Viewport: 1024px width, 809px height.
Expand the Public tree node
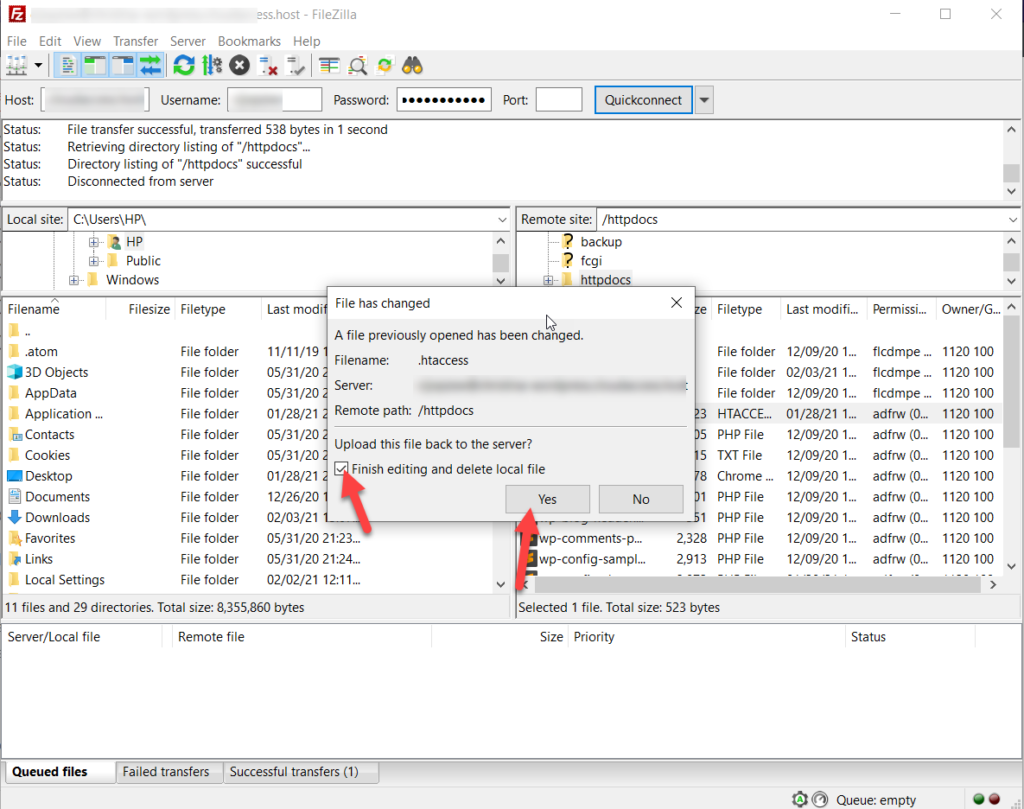94,261
